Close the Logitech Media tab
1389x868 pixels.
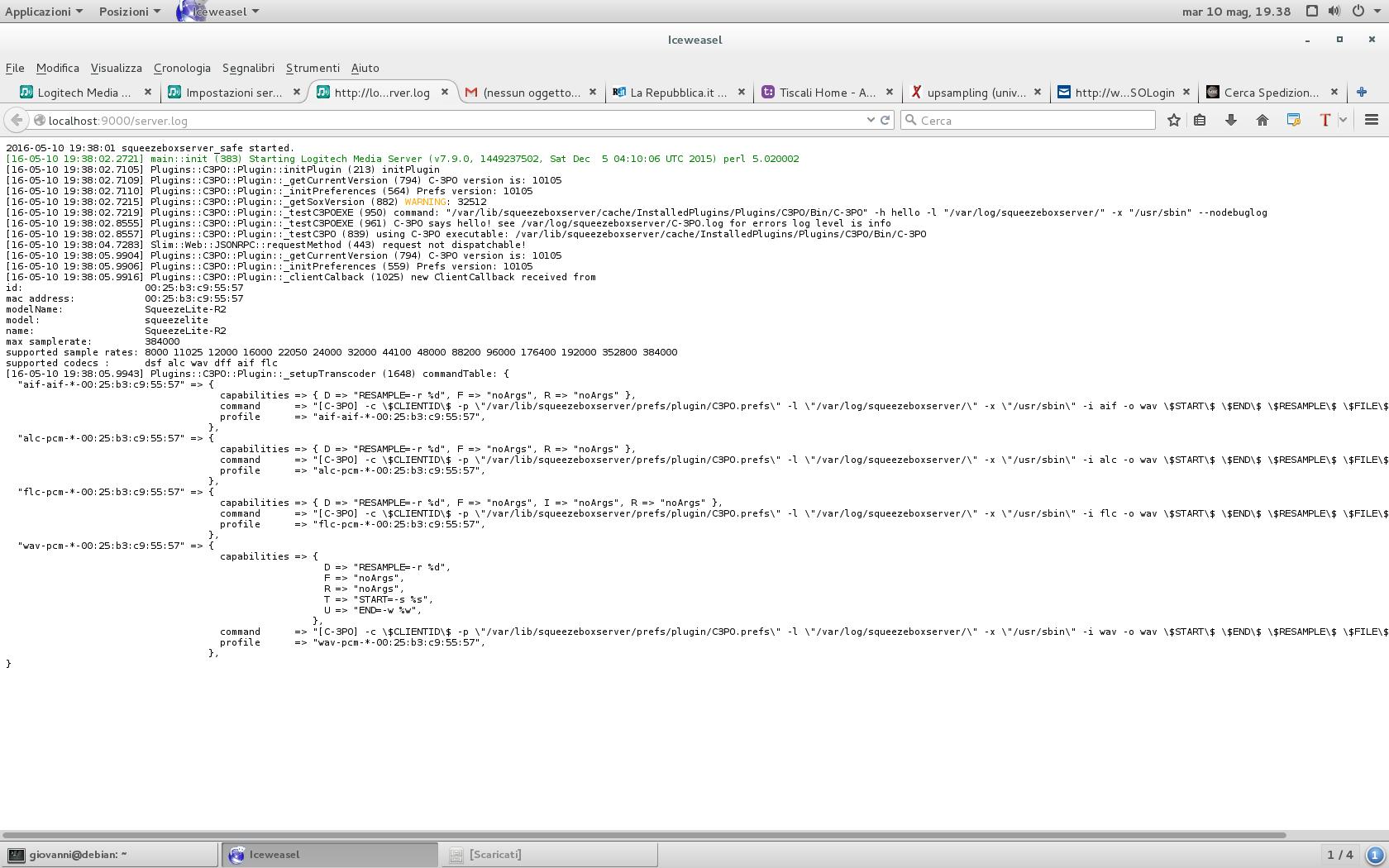point(148,92)
